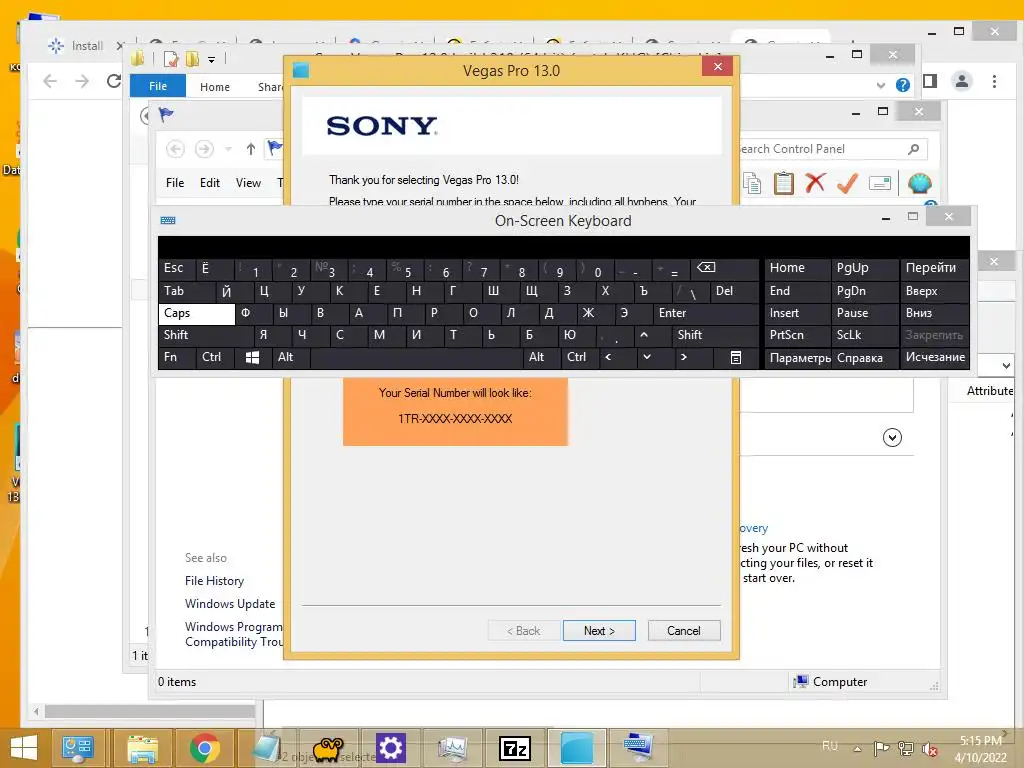1024x768 pixels.
Task: Toggle the right Shift key
Action: click(716, 336)
